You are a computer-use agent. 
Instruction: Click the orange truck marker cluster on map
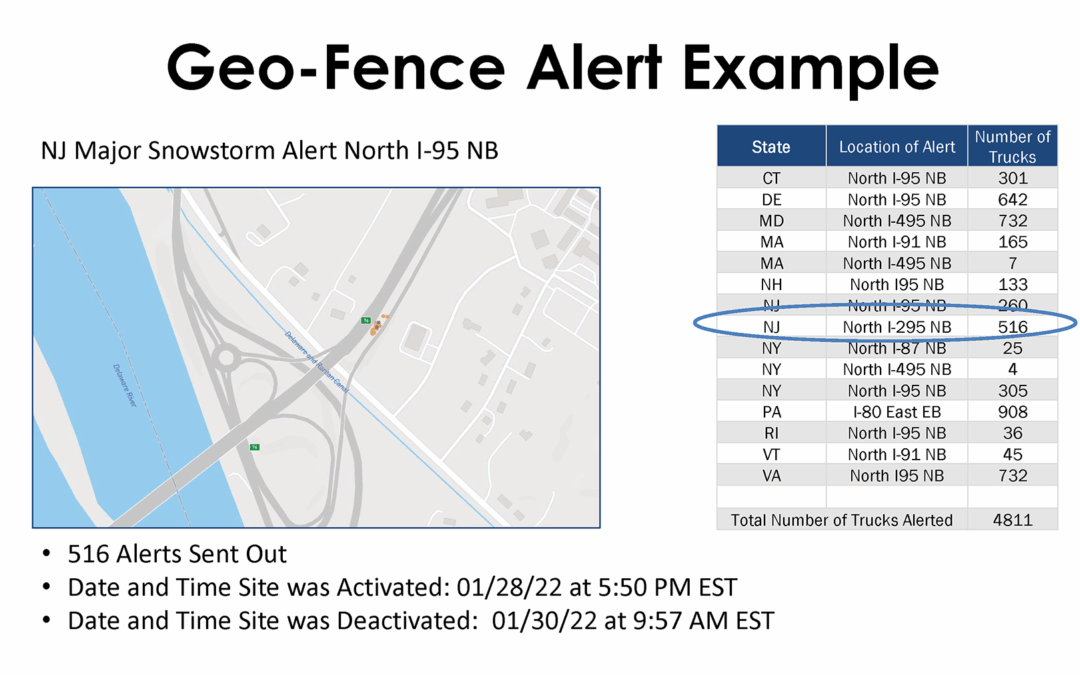pyautogui.click(x=378, y=326)
